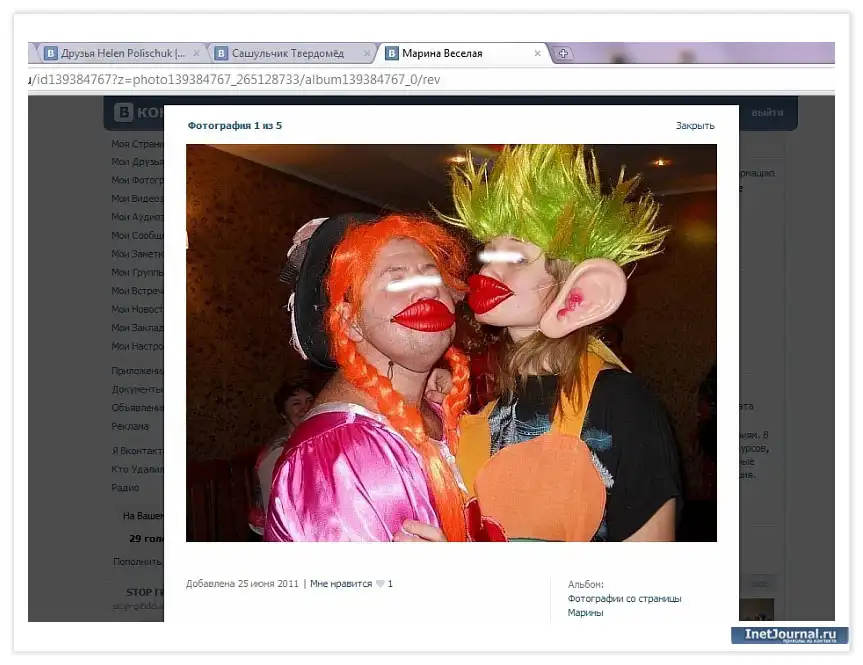
Task: Close the 'Сашульчик Твердомёд' browser tab
Action: click(367, 54)
